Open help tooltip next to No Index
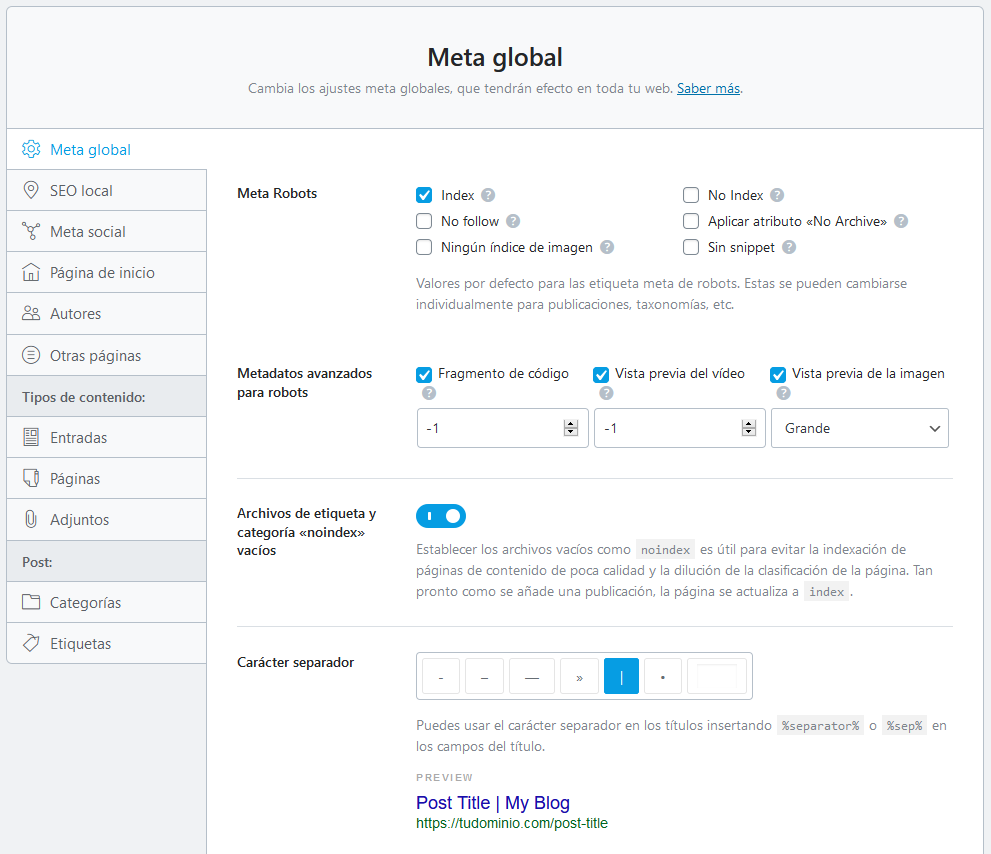 (777, 195)
